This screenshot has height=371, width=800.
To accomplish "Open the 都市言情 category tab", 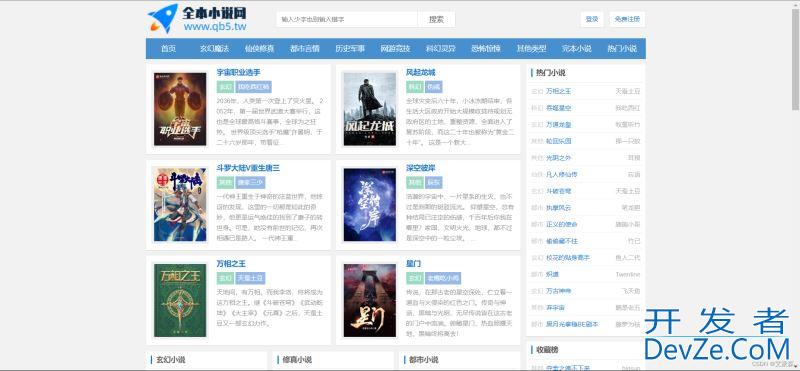I will (305, 49).
